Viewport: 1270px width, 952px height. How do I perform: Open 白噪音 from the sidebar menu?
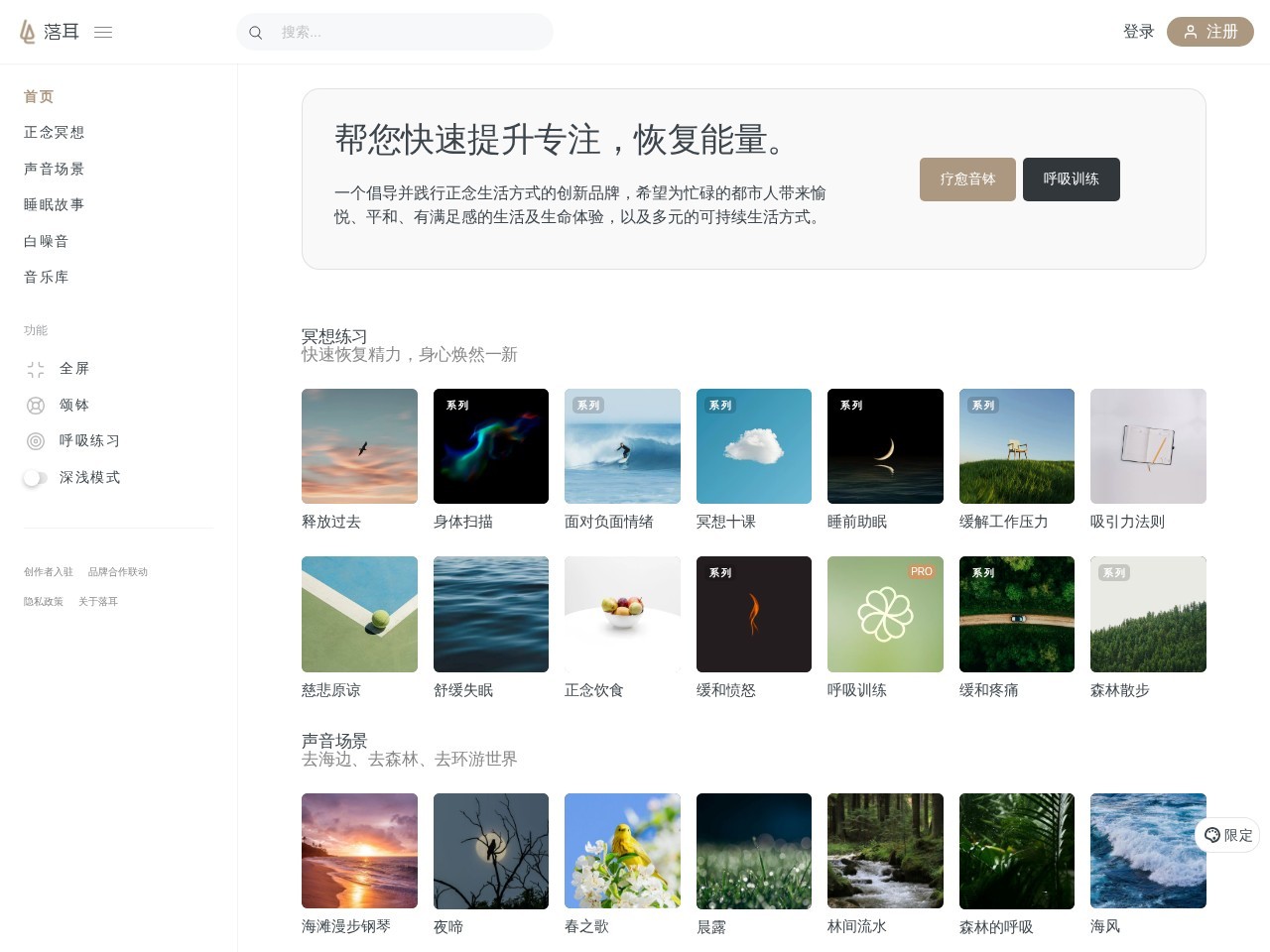point(47,241)
